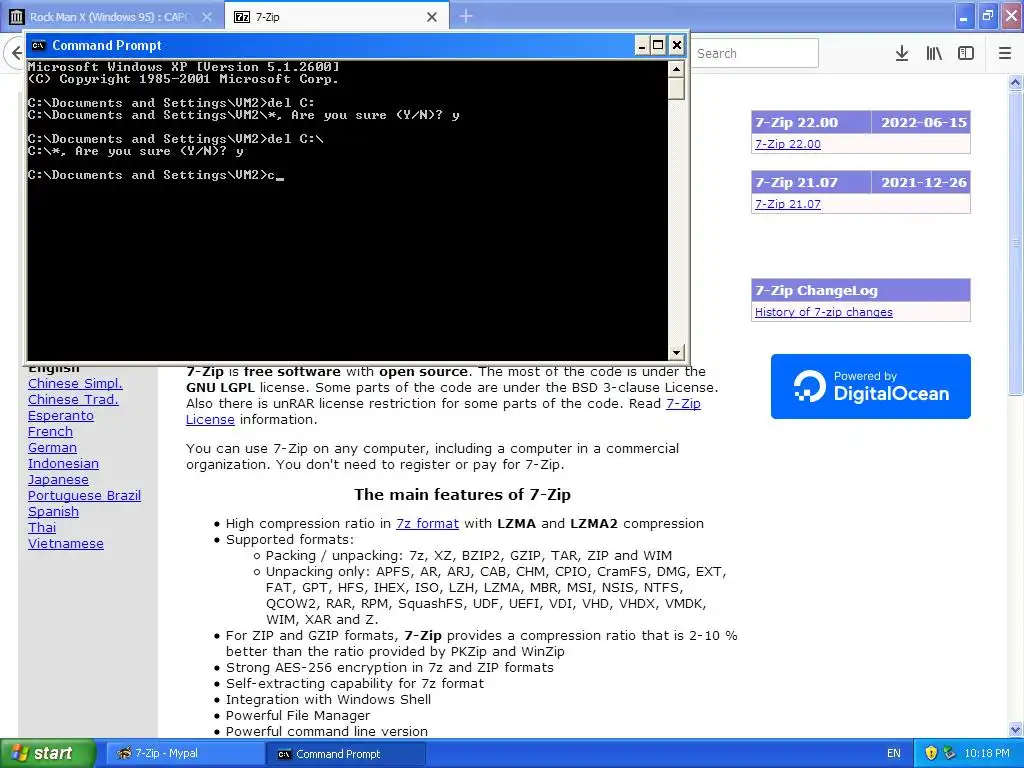Viewport: 1024px width, 768px height.
Task: Click the 7-Zip ChangeLog header
Action: click(x=861, y=291)
